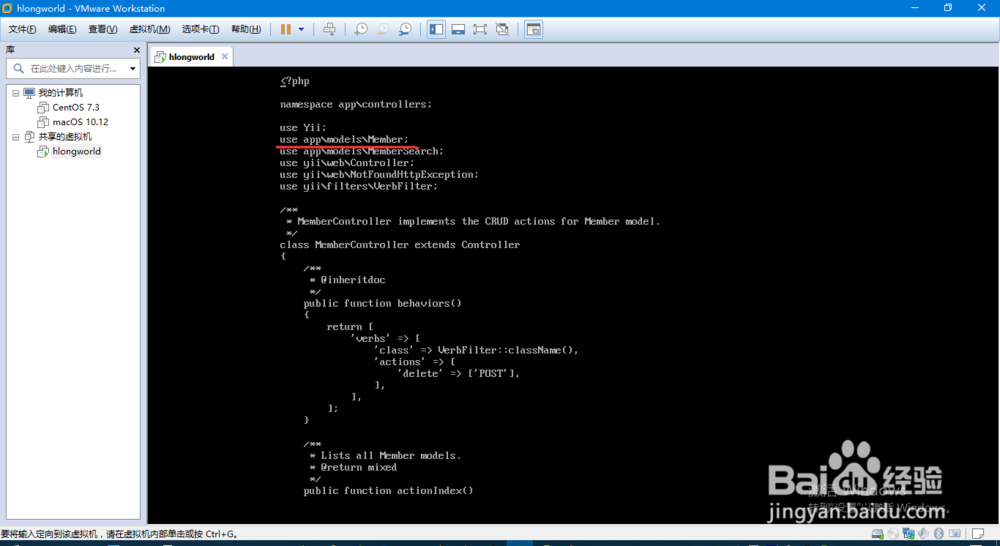The width and height of the screenshot is (1000, 546).
Task: Click 'public function behaviors()' in console
Action: point(382,304)
